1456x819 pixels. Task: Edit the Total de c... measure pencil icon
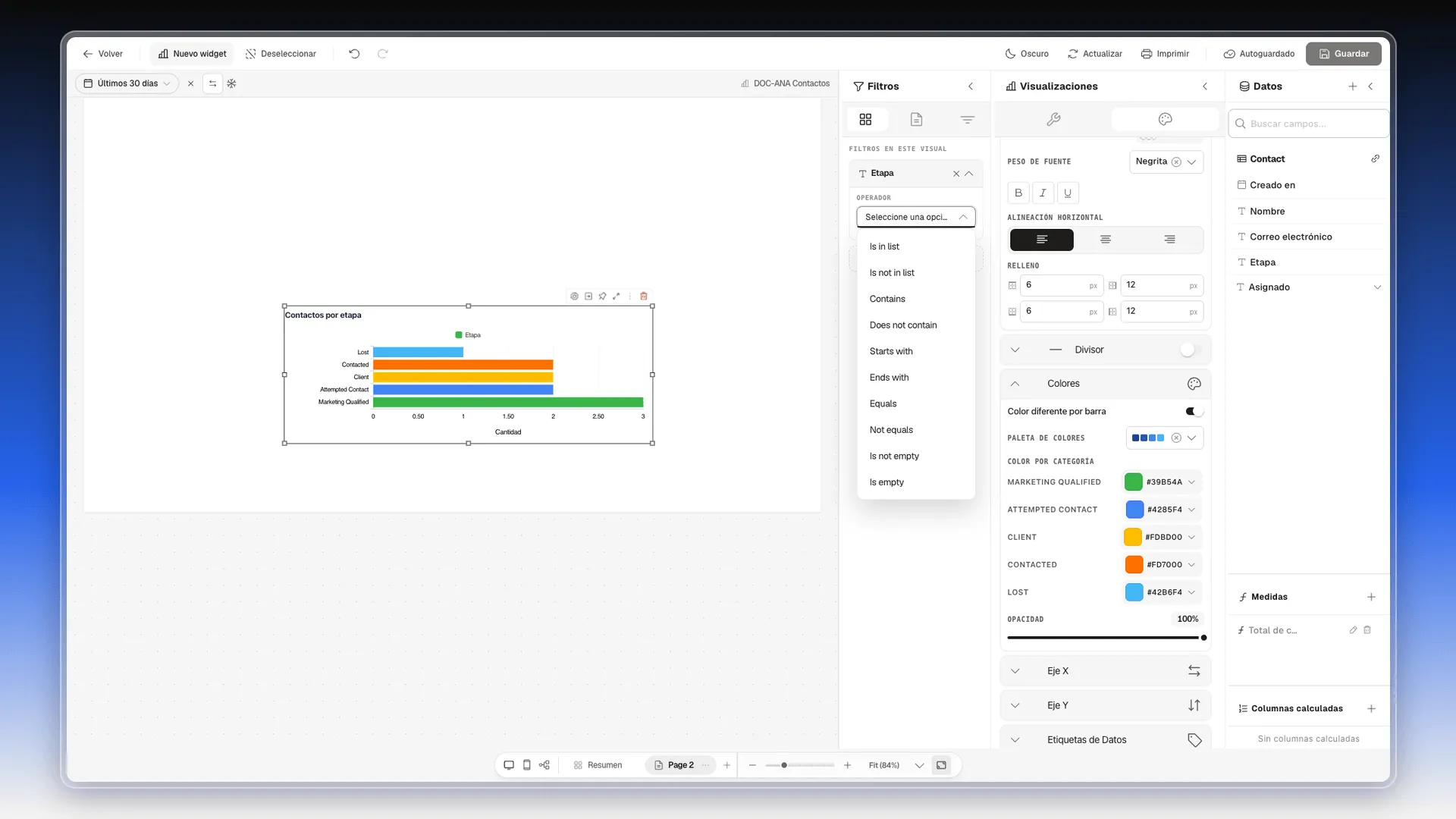point(1353,630)
